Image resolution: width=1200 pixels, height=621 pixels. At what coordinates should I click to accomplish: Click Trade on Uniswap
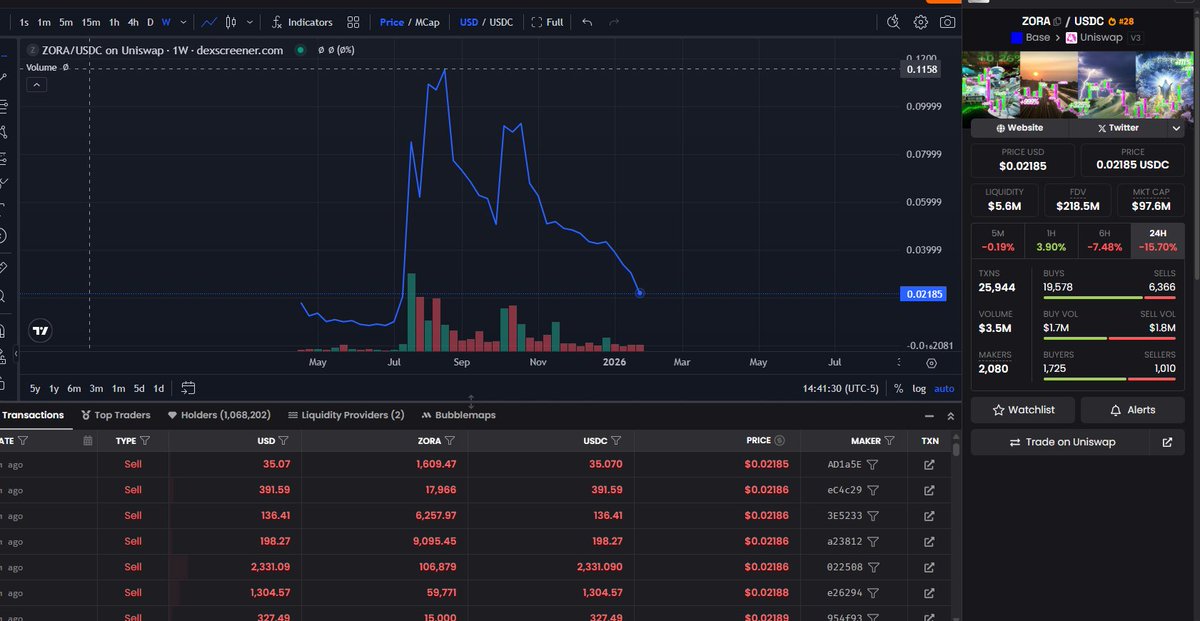pyautogui.click(x=1061, y=442)
